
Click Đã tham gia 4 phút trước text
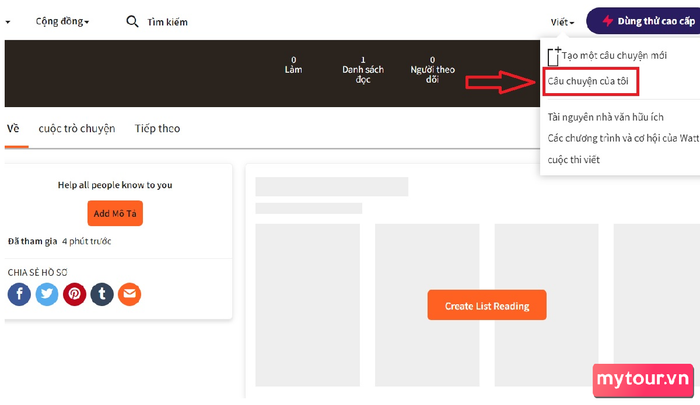[59, 241]
